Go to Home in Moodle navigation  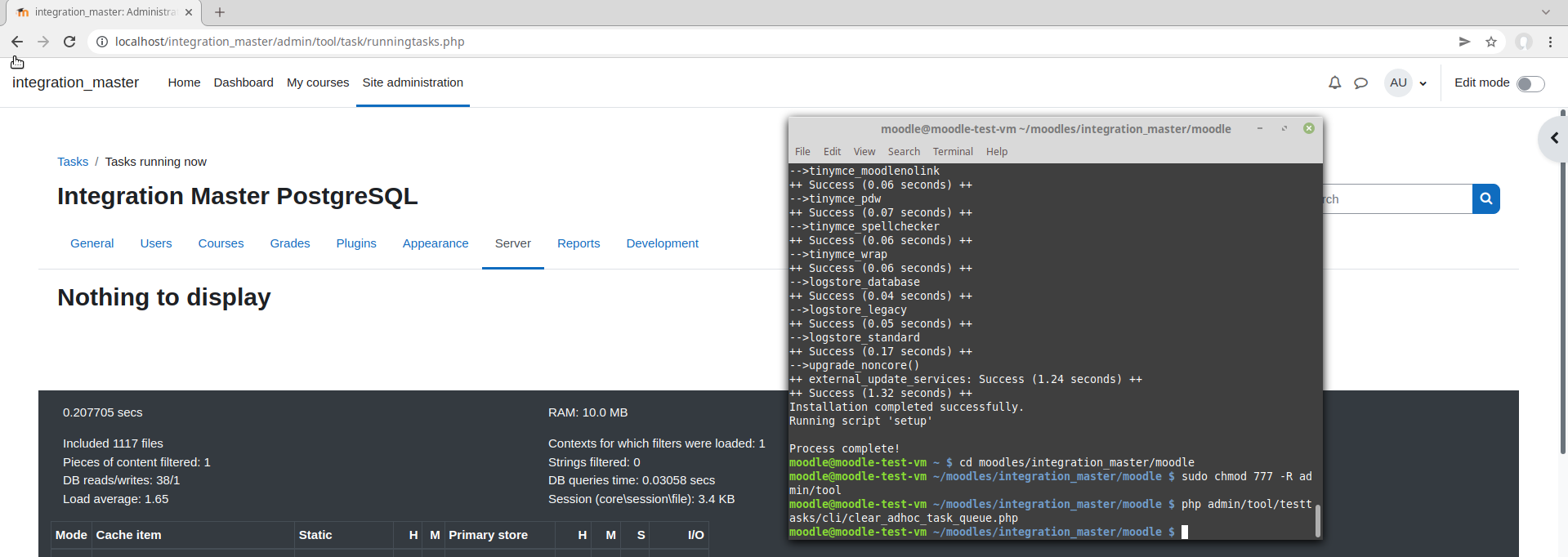184,82
